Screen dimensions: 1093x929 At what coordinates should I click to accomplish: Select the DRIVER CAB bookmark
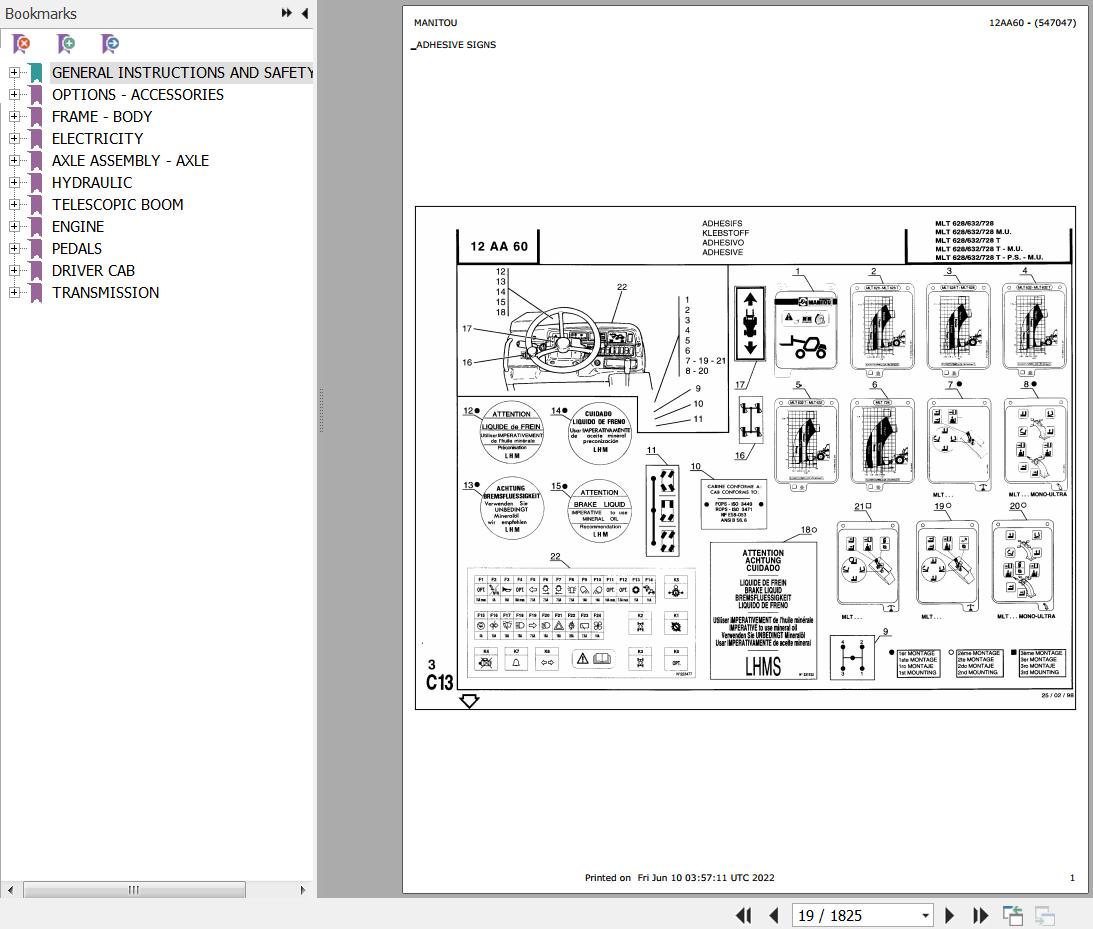click(93, 270)
